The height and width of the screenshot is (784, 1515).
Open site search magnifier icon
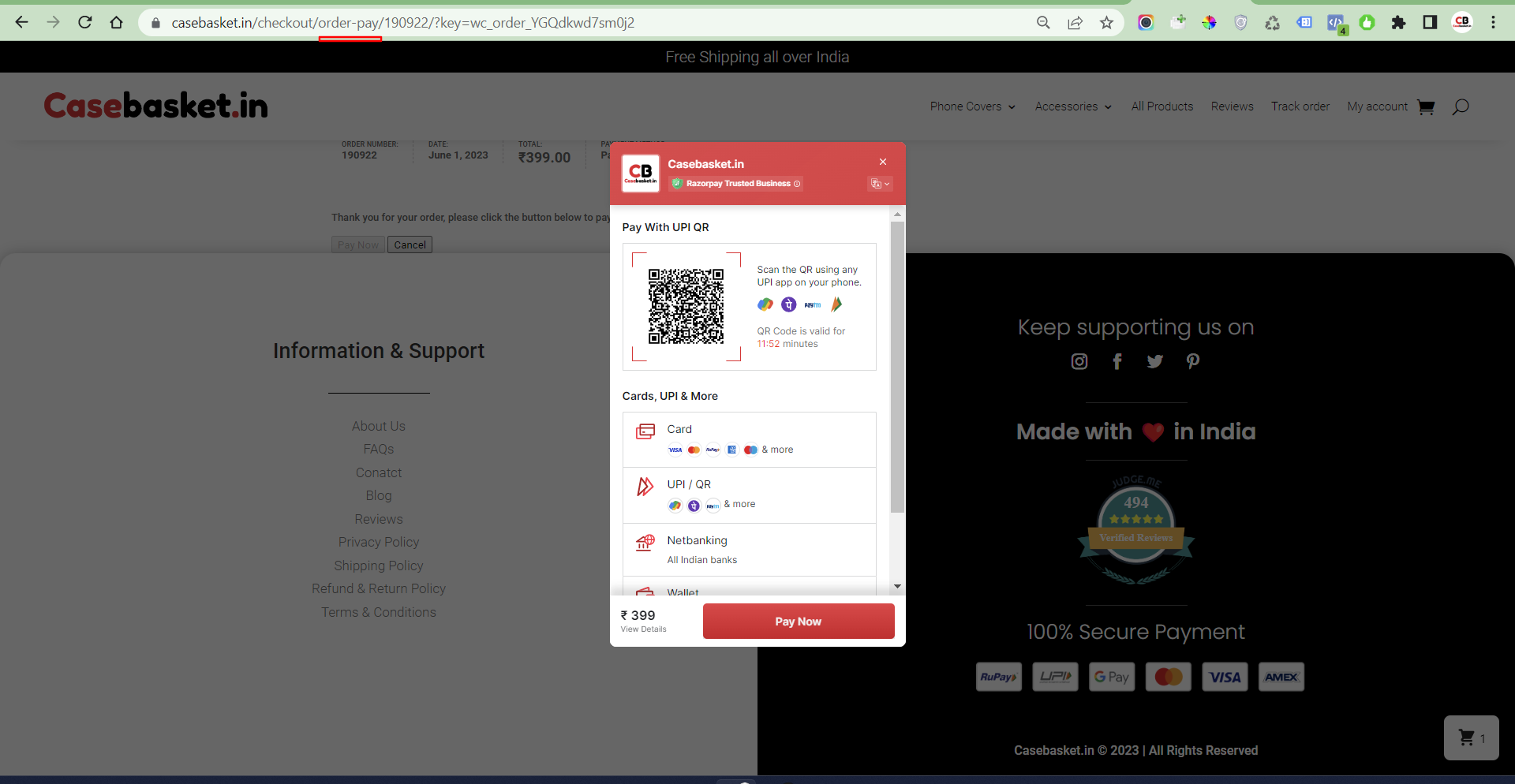point(1461,106)
